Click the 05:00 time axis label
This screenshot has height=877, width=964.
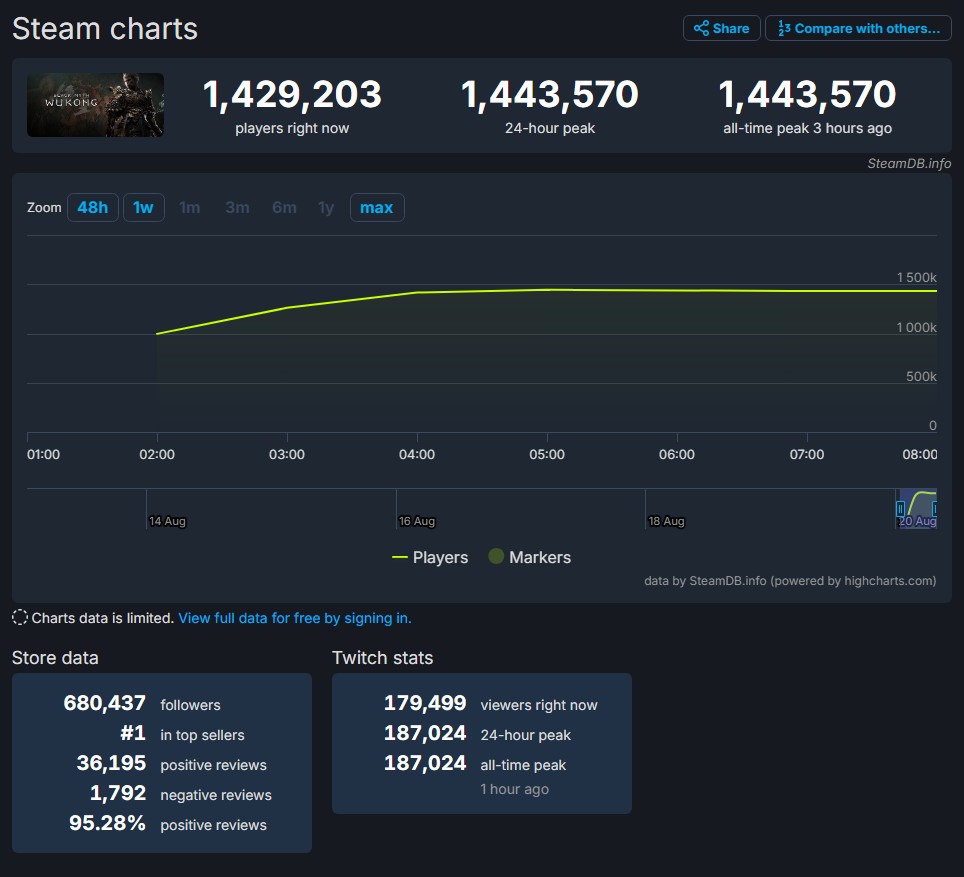coord(547,454)
